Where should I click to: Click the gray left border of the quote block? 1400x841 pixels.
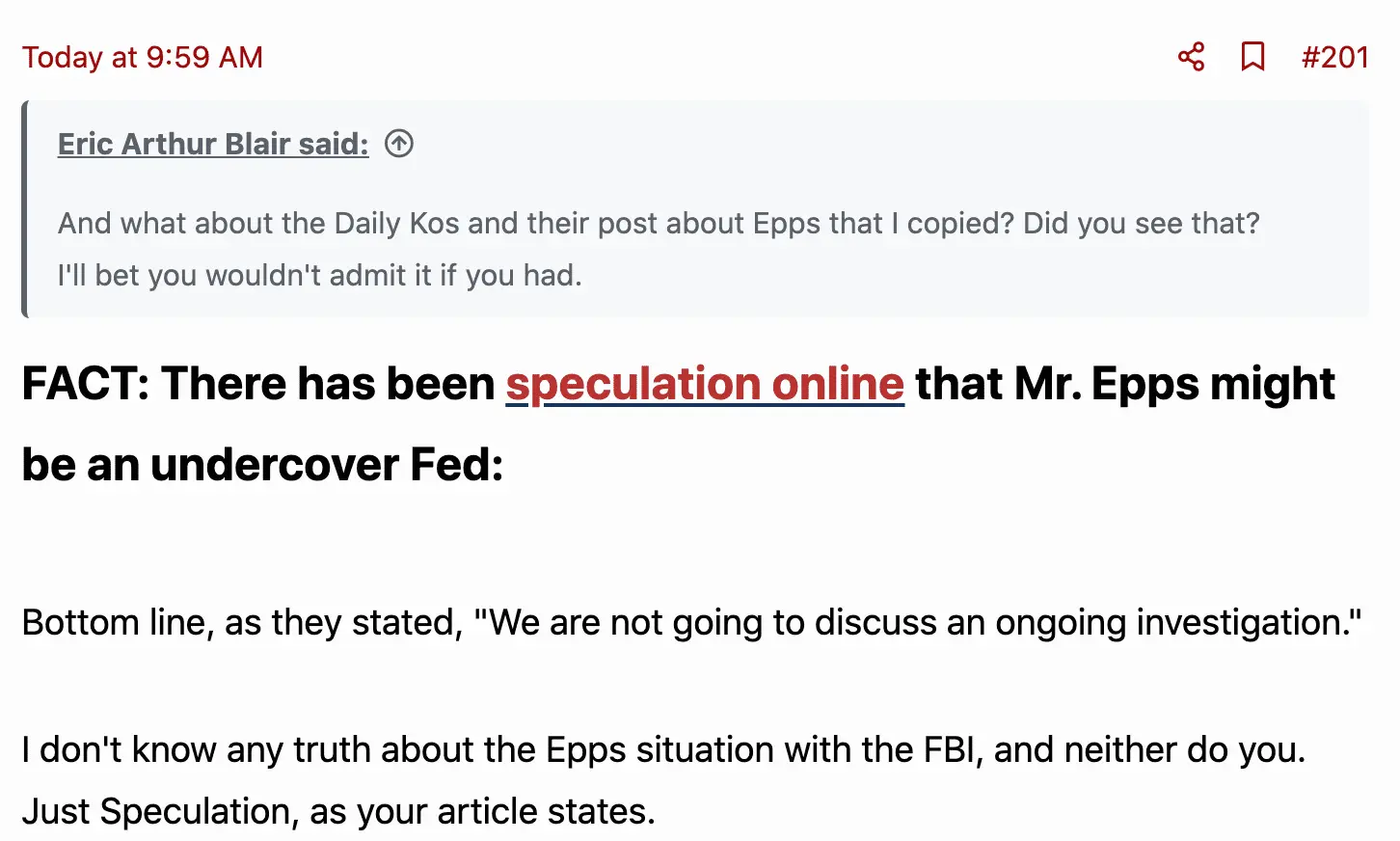(25, 208)
